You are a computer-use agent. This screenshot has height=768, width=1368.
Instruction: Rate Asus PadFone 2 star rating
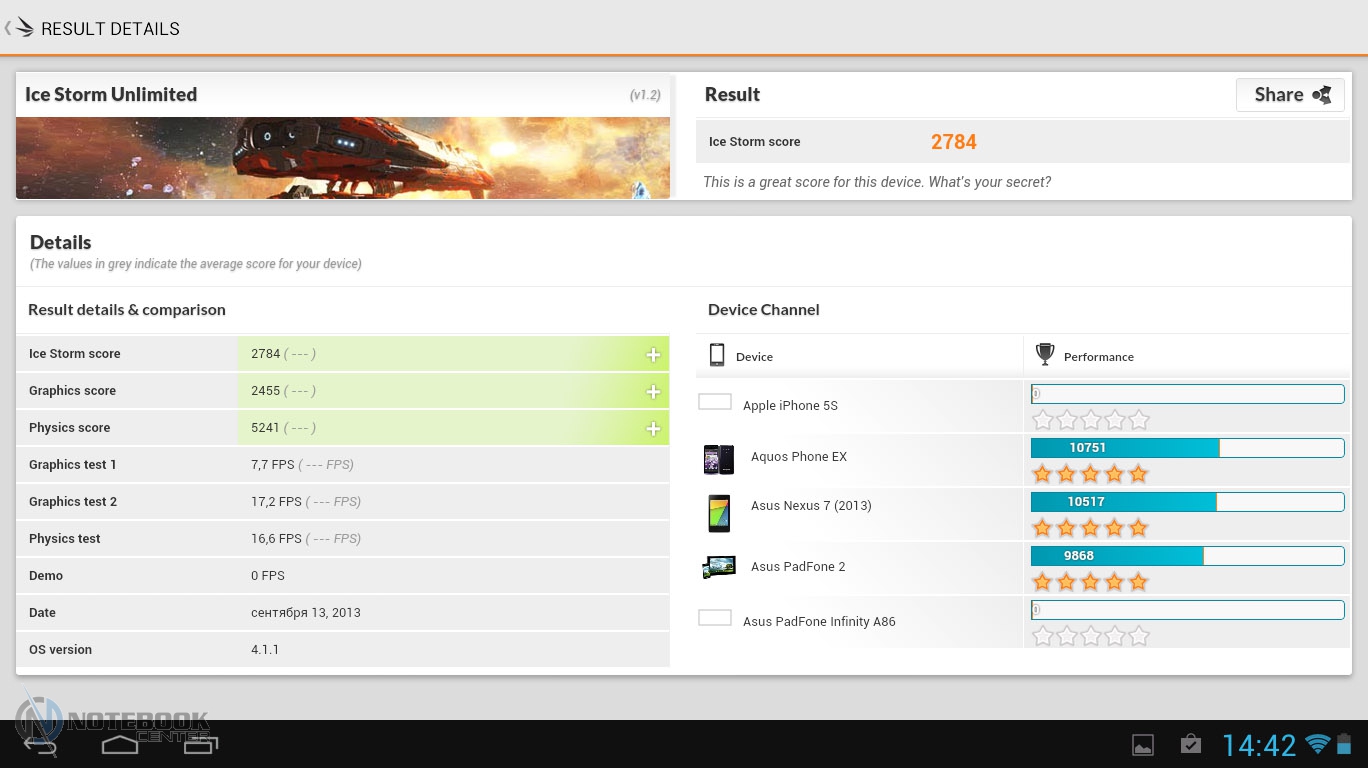[1090, 582]
